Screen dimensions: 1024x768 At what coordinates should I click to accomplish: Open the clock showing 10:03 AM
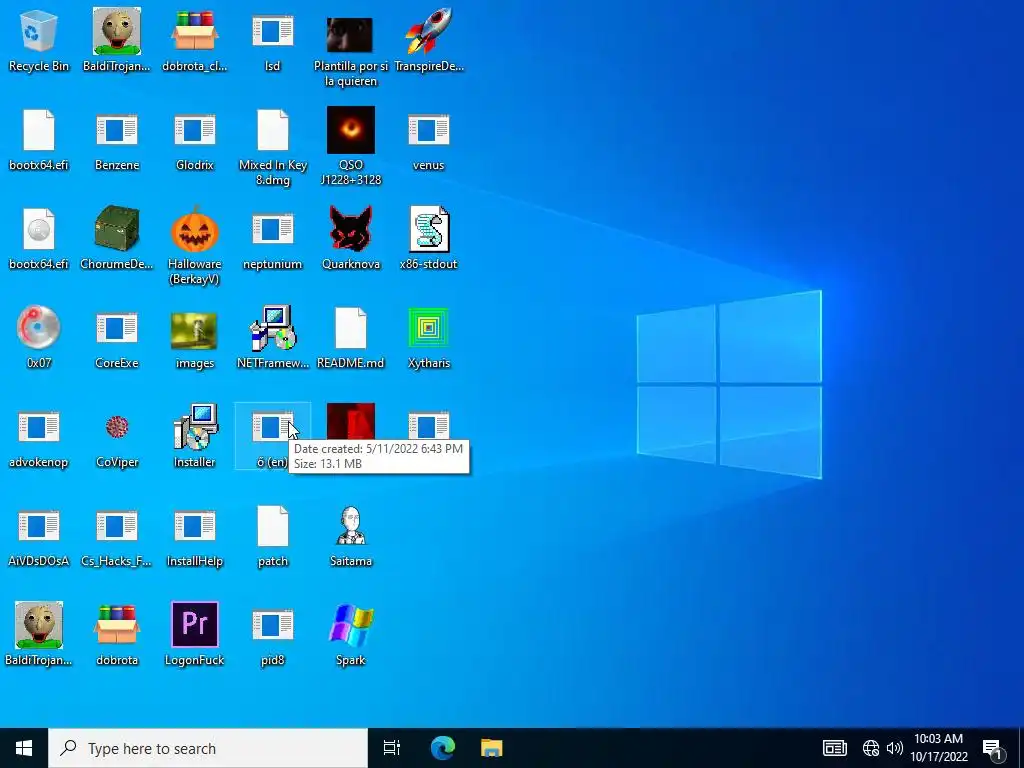pyautogui.click(x=938, y=748)
